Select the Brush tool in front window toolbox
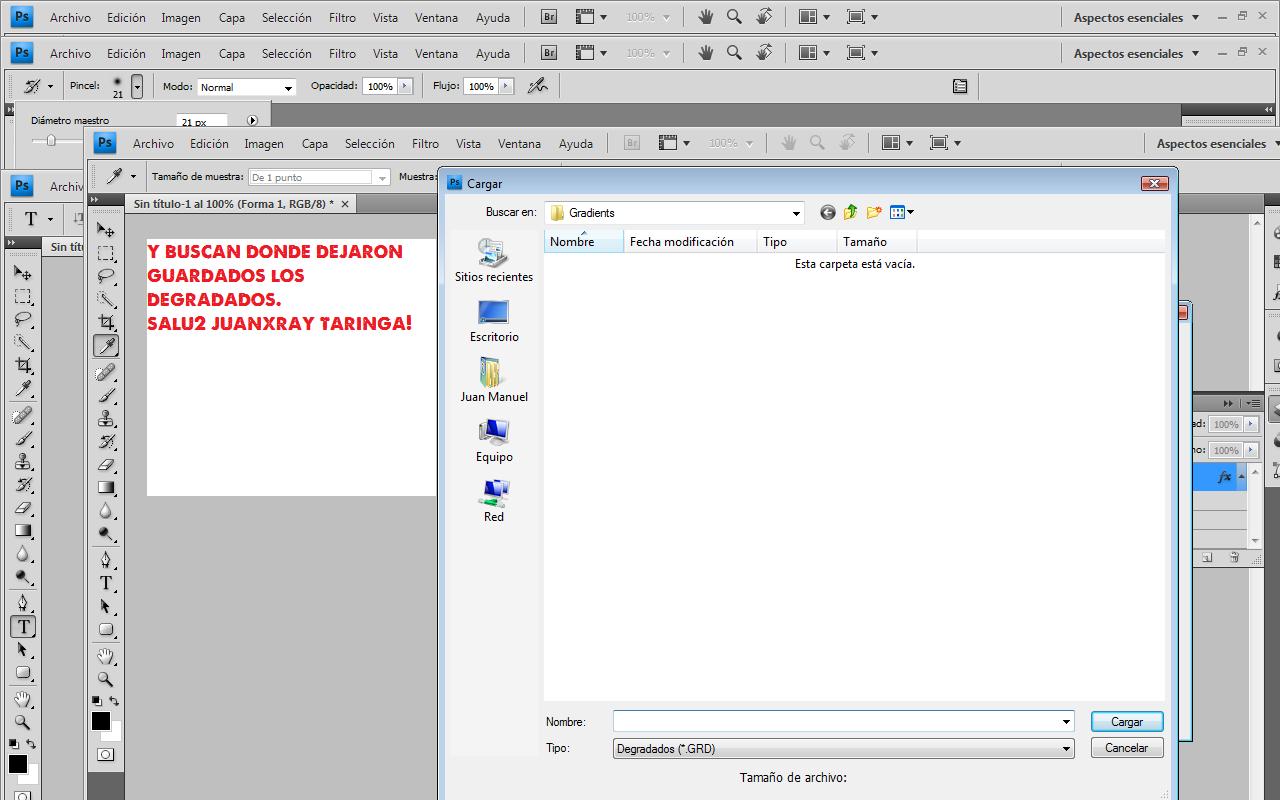1280x800 pixels. [106, 395]
